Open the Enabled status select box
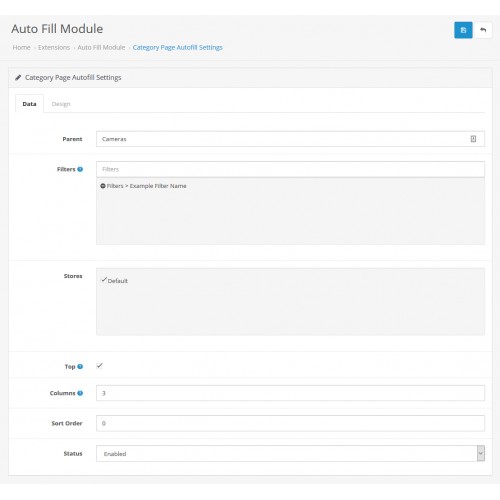Image resolution: width=500 pixels, height=500 pixels. point(290,453)
